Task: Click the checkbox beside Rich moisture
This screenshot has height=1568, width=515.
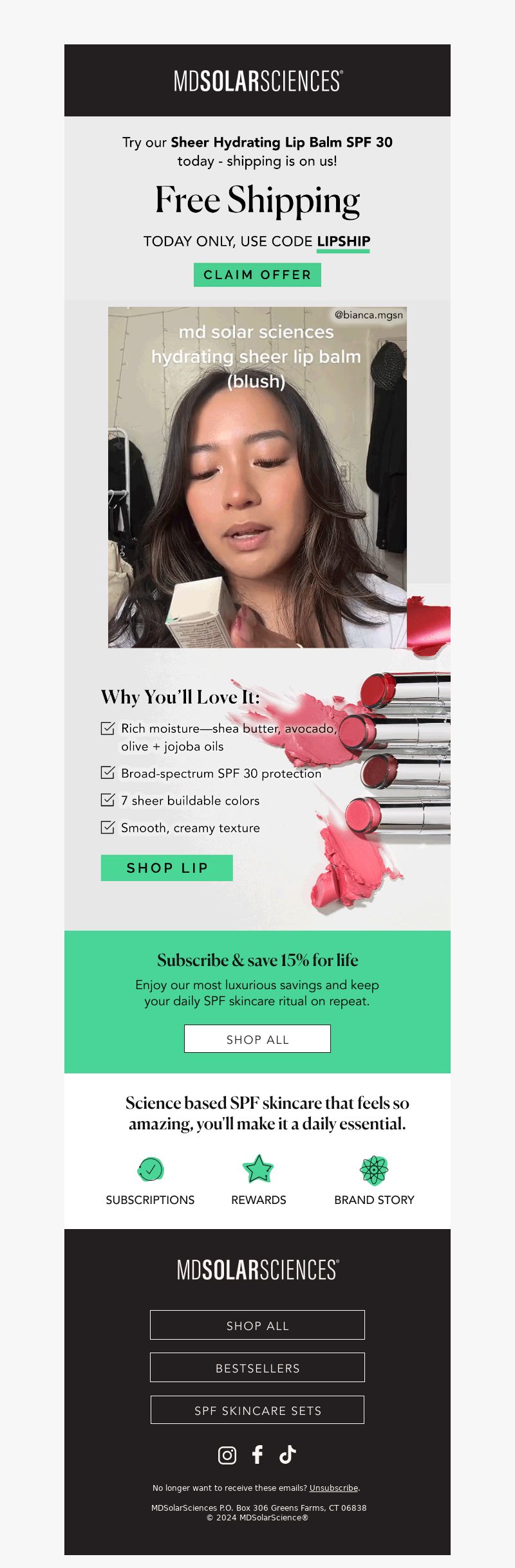Action: 108,728
